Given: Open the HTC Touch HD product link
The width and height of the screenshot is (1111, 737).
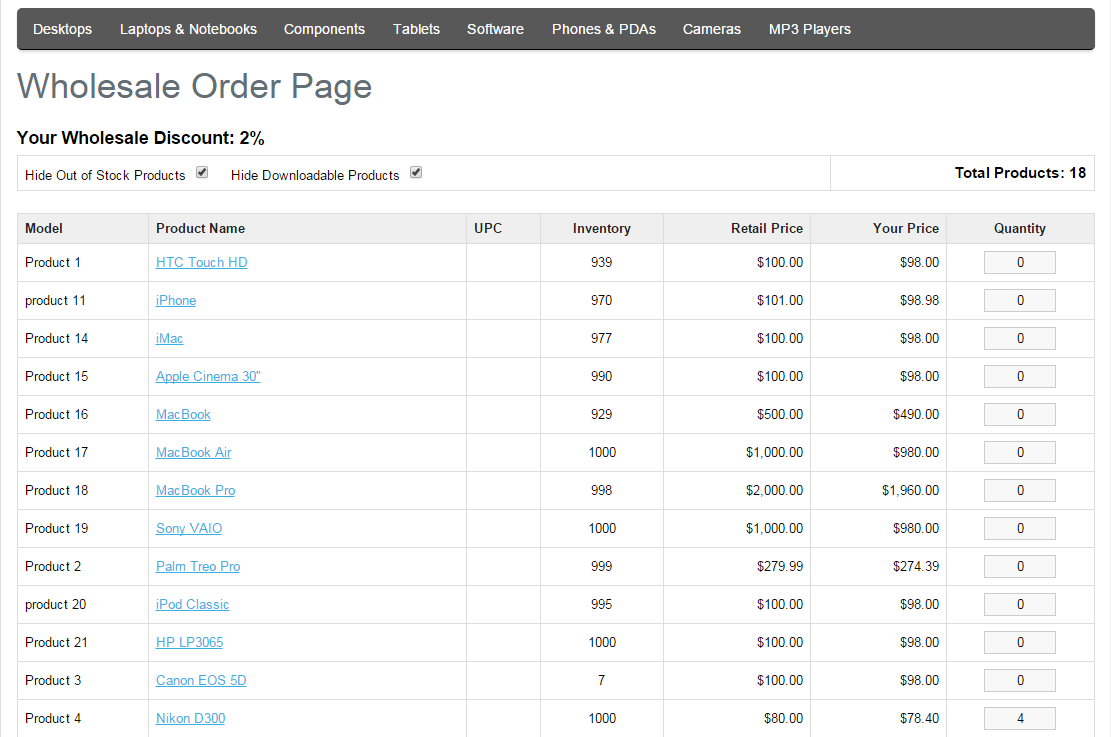Looking at the screenshot, I should pos(201,262).
